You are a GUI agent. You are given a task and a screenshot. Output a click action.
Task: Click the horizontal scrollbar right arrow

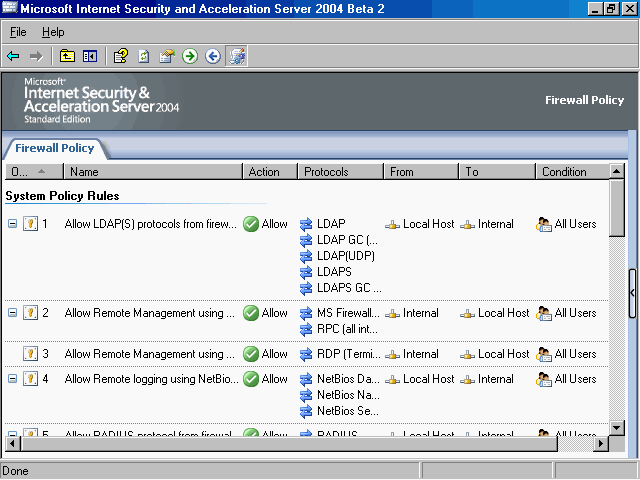pyautogui.click(x=600, y=443)
